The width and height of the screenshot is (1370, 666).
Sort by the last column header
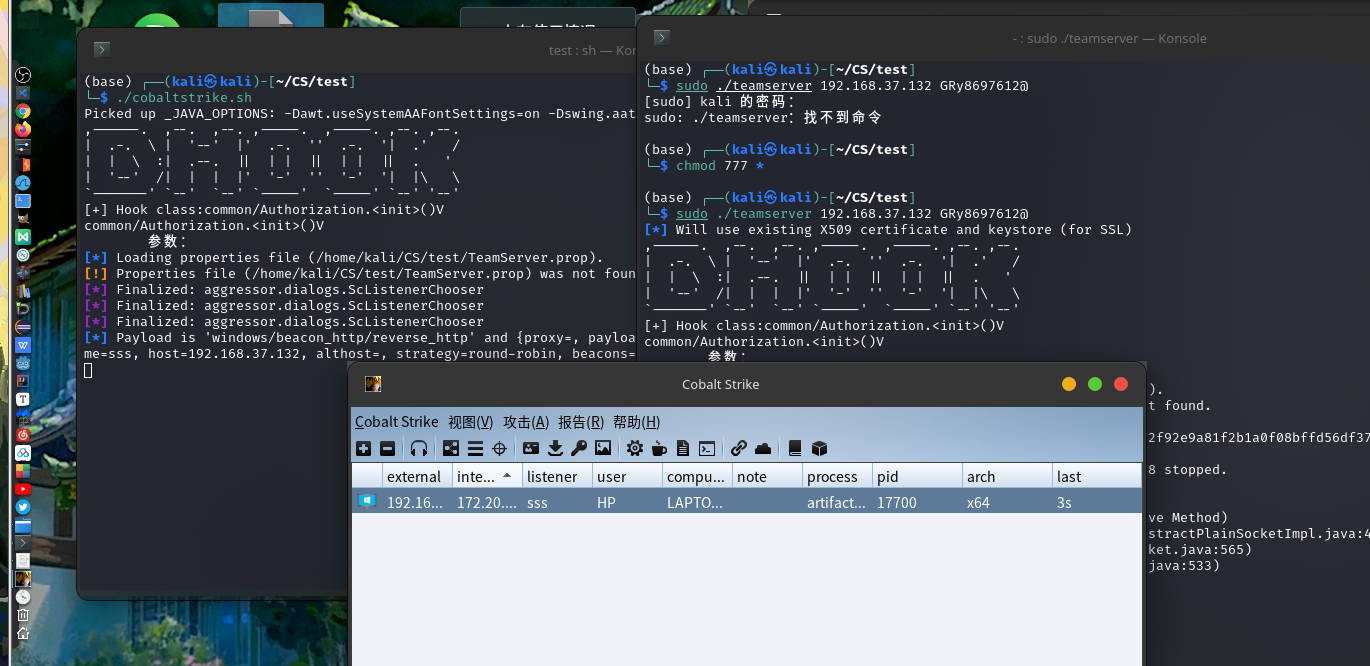point(1097,476)
